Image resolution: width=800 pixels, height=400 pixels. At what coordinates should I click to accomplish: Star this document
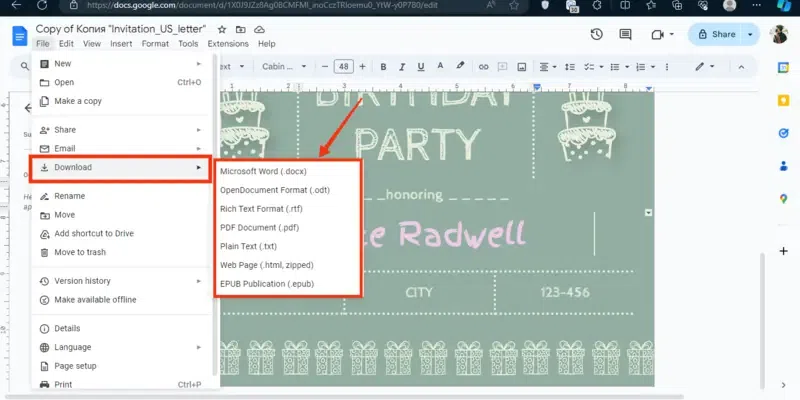pos(221,29)
